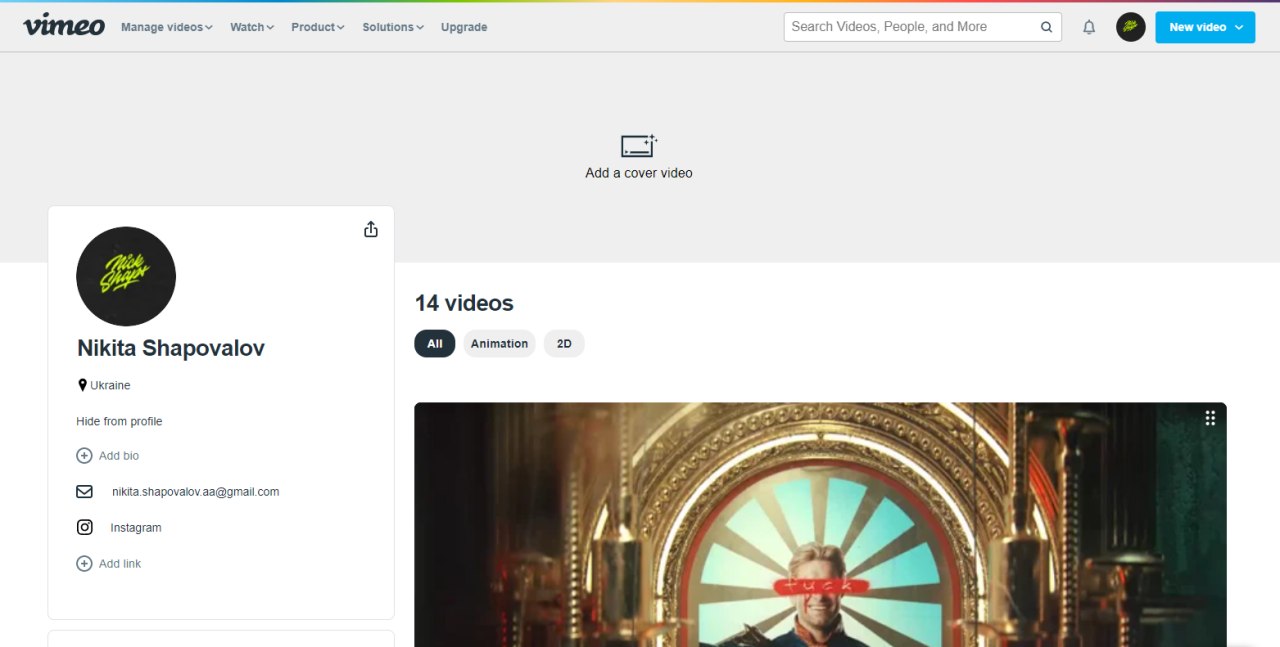The height and width of the screenshot is (647, 1280).
Task: Expand the Product menu
Action: (x=318, y=27)
